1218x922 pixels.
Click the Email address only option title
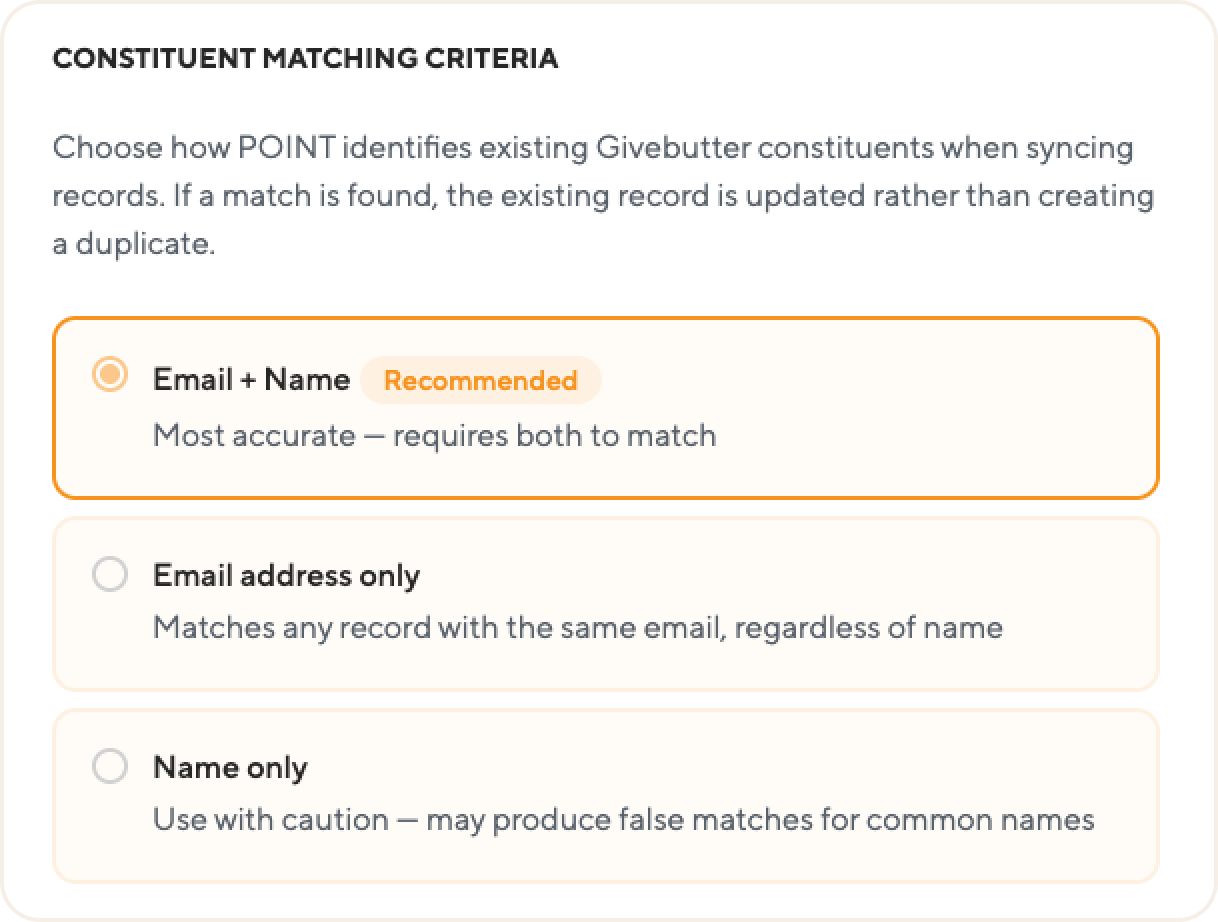pos(286,576)
